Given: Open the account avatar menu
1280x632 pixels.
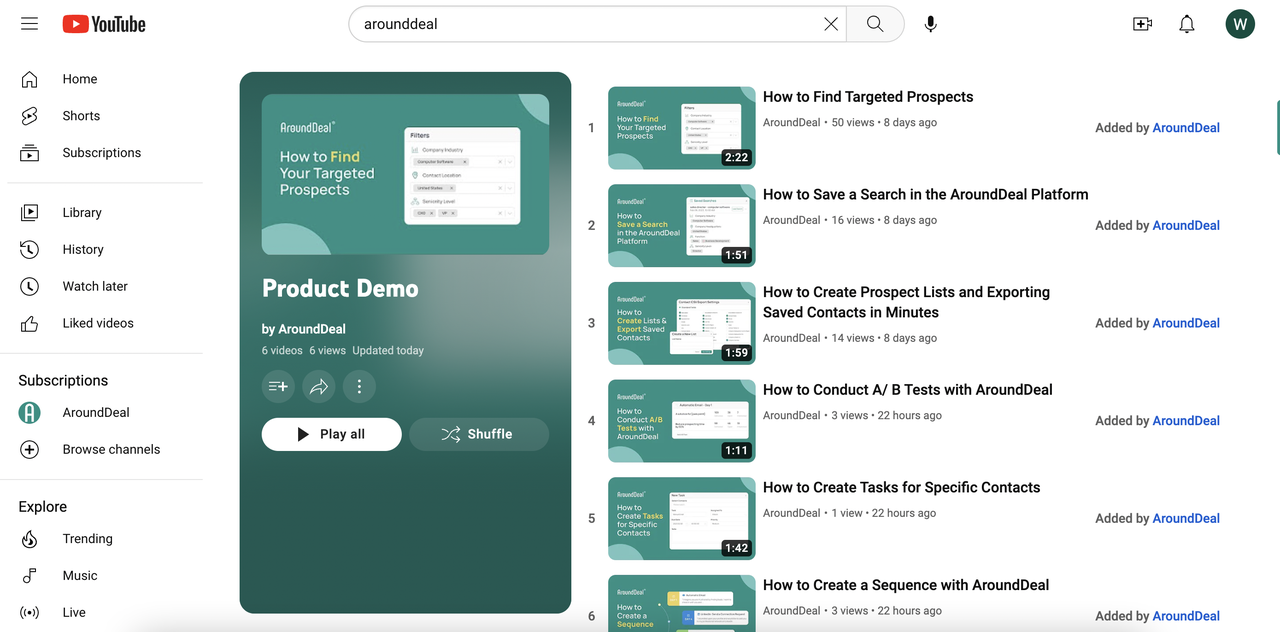Looking at the screenshot, I should pyautogui.click(x=1240, y=24).
